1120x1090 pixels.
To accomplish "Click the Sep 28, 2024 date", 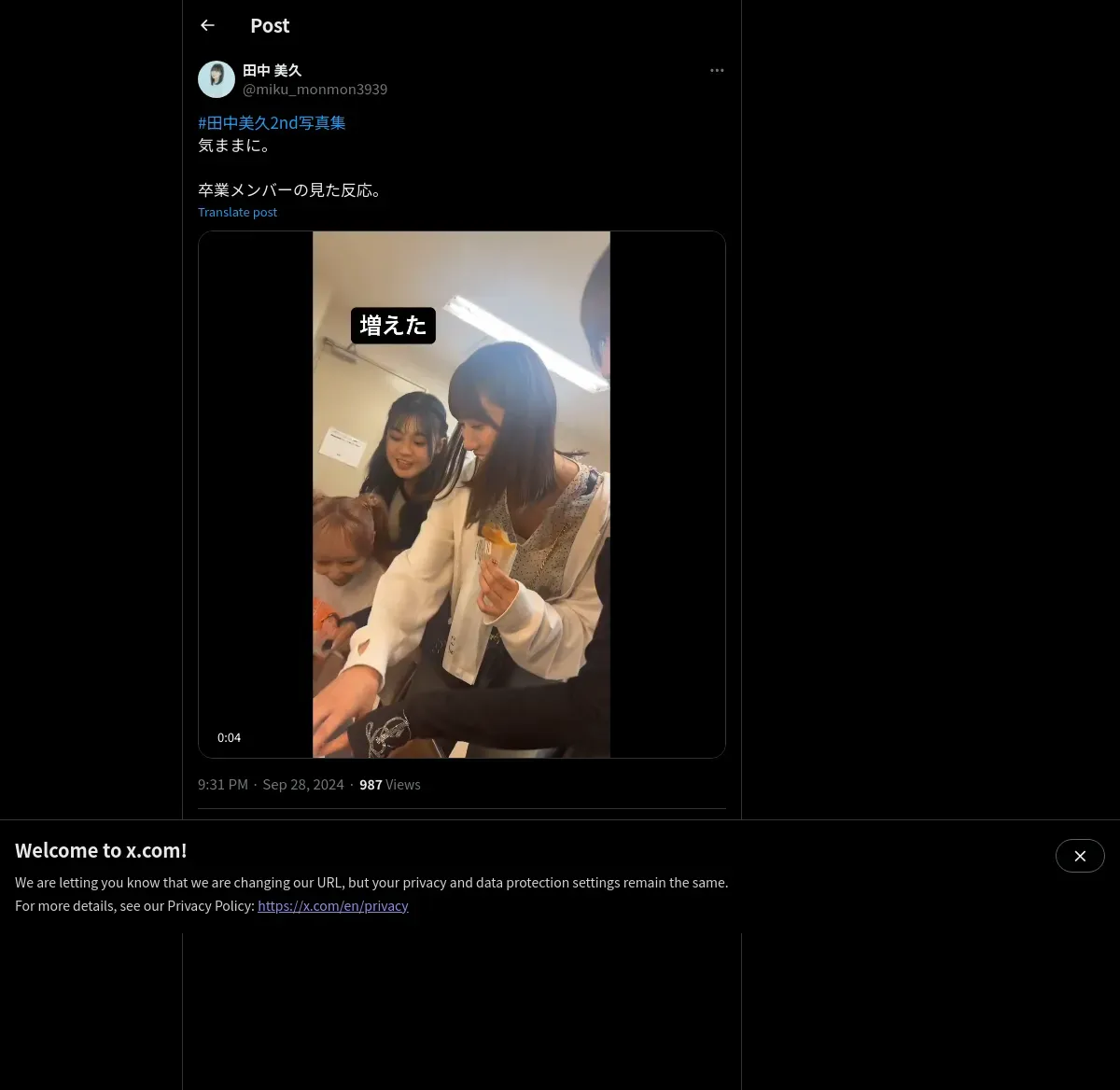I will 303,784.
